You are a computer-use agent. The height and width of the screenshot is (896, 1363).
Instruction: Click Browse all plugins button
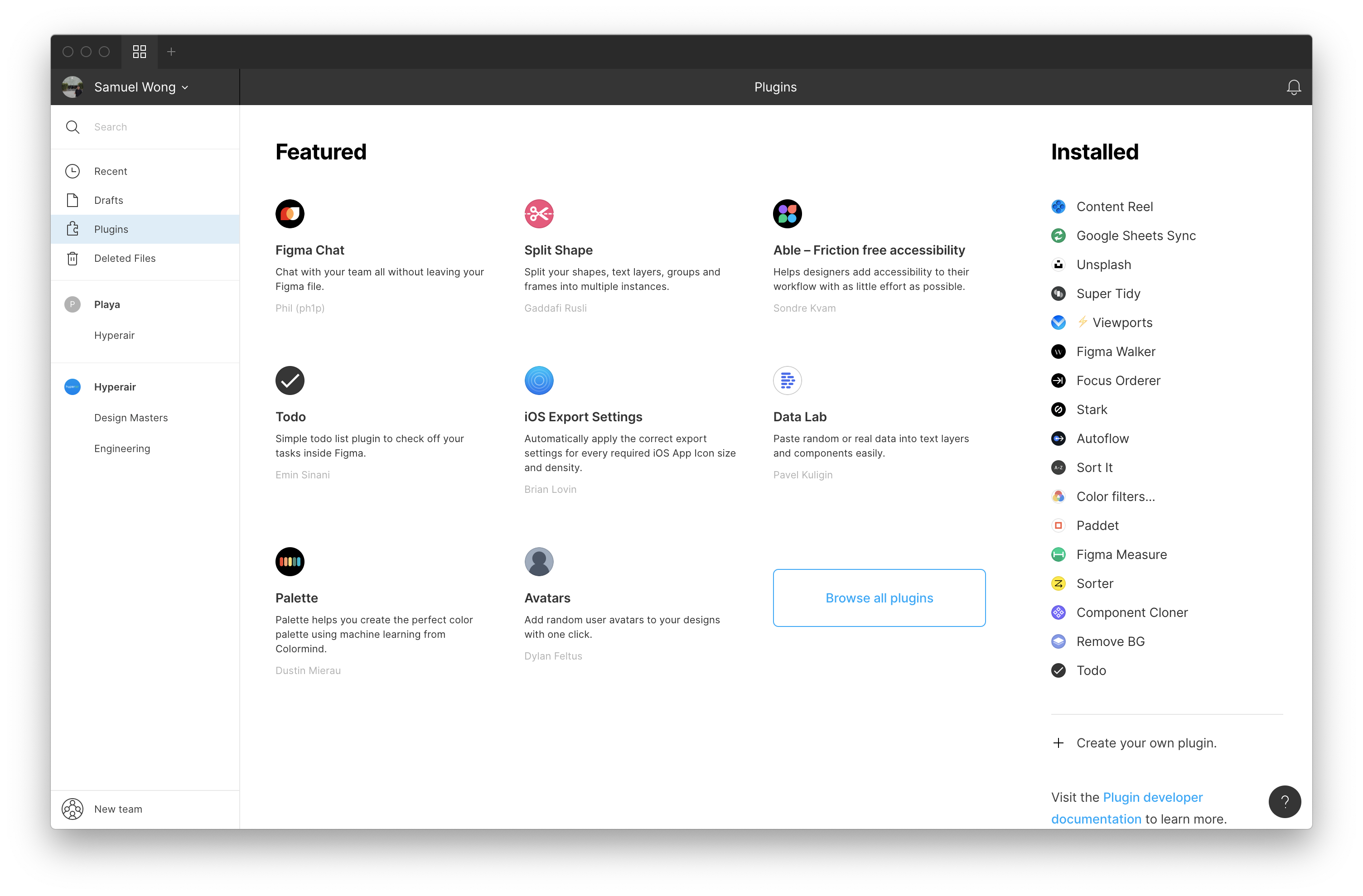click(x=879, y=598)
